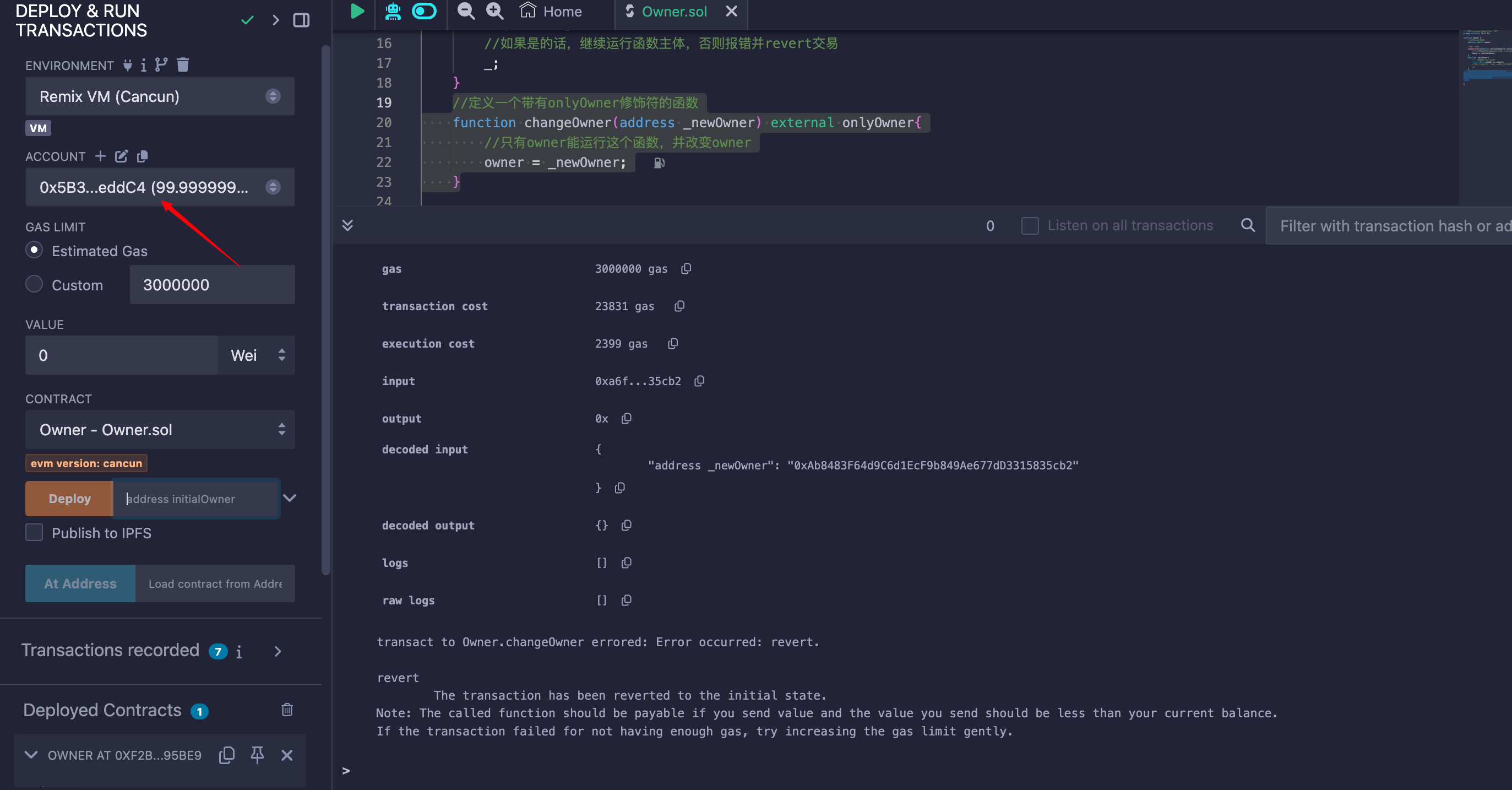Delete environment state trash icon
This screenshot has width=1512, height=790.
coord(183,64)
